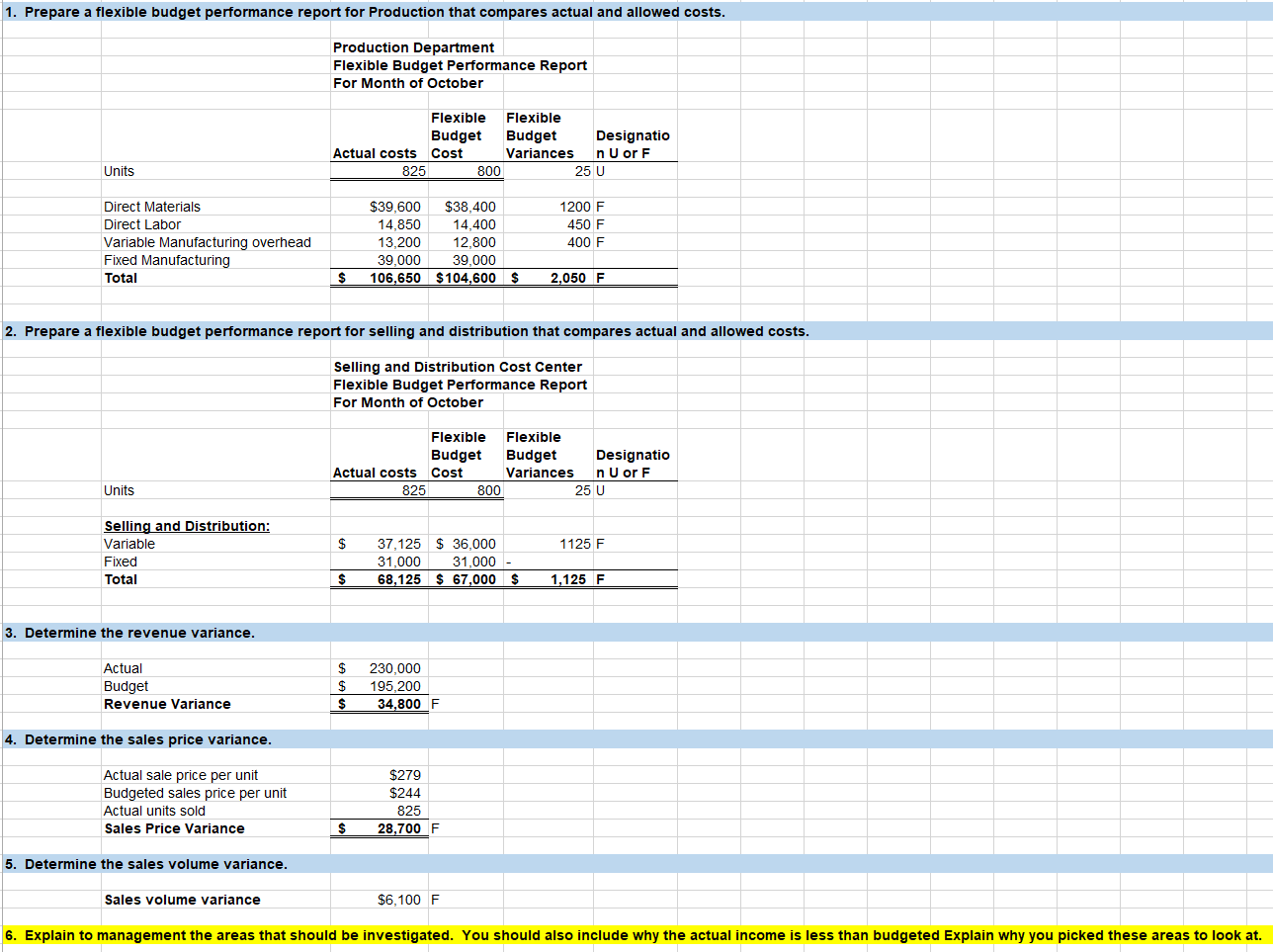Select the Revenue Variance label
Screen dimensions: 1273x952
pyautogui.click(x=168, y=704)
